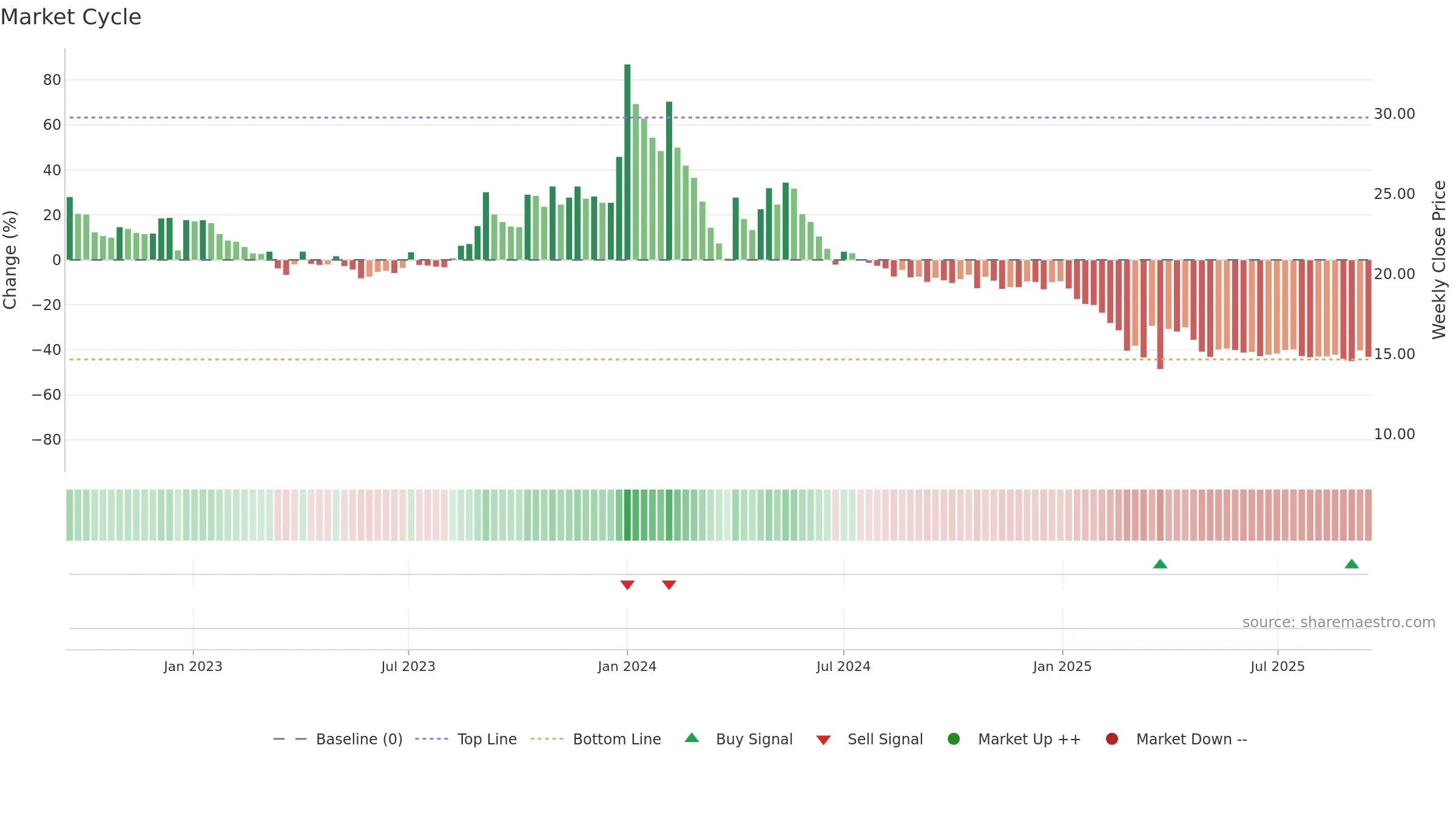
Task: Click the 10.00 price tick on right axis
Action: pos(1394,434)
